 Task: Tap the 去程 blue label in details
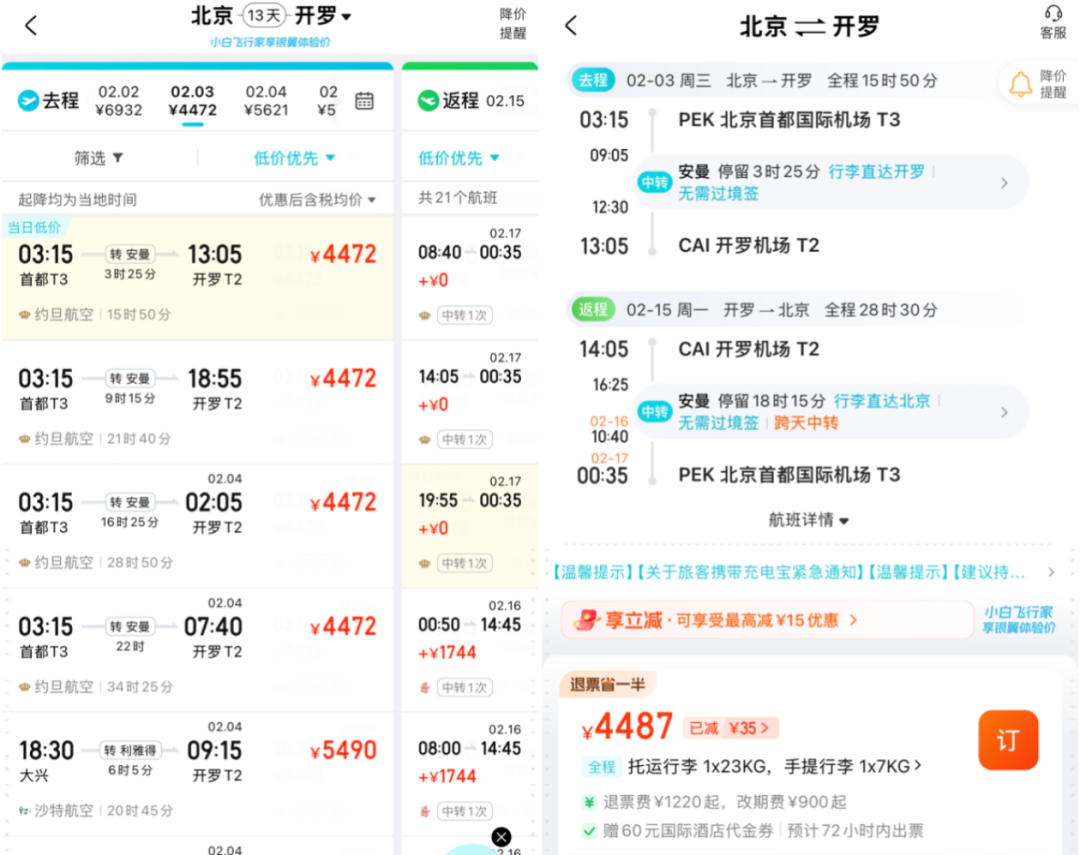click(x=593, y=80)
